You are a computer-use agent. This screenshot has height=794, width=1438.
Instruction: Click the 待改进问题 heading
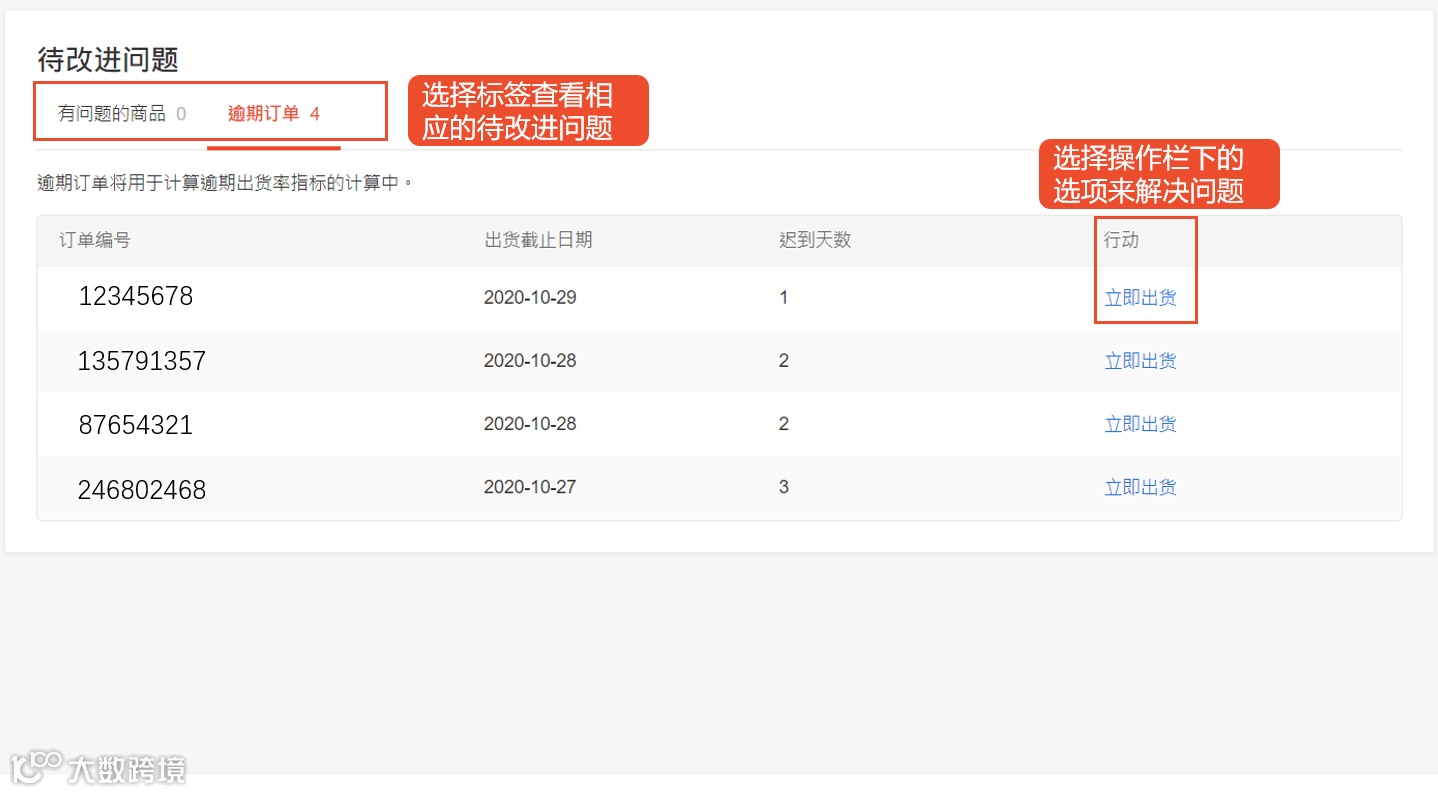[108, 60]
